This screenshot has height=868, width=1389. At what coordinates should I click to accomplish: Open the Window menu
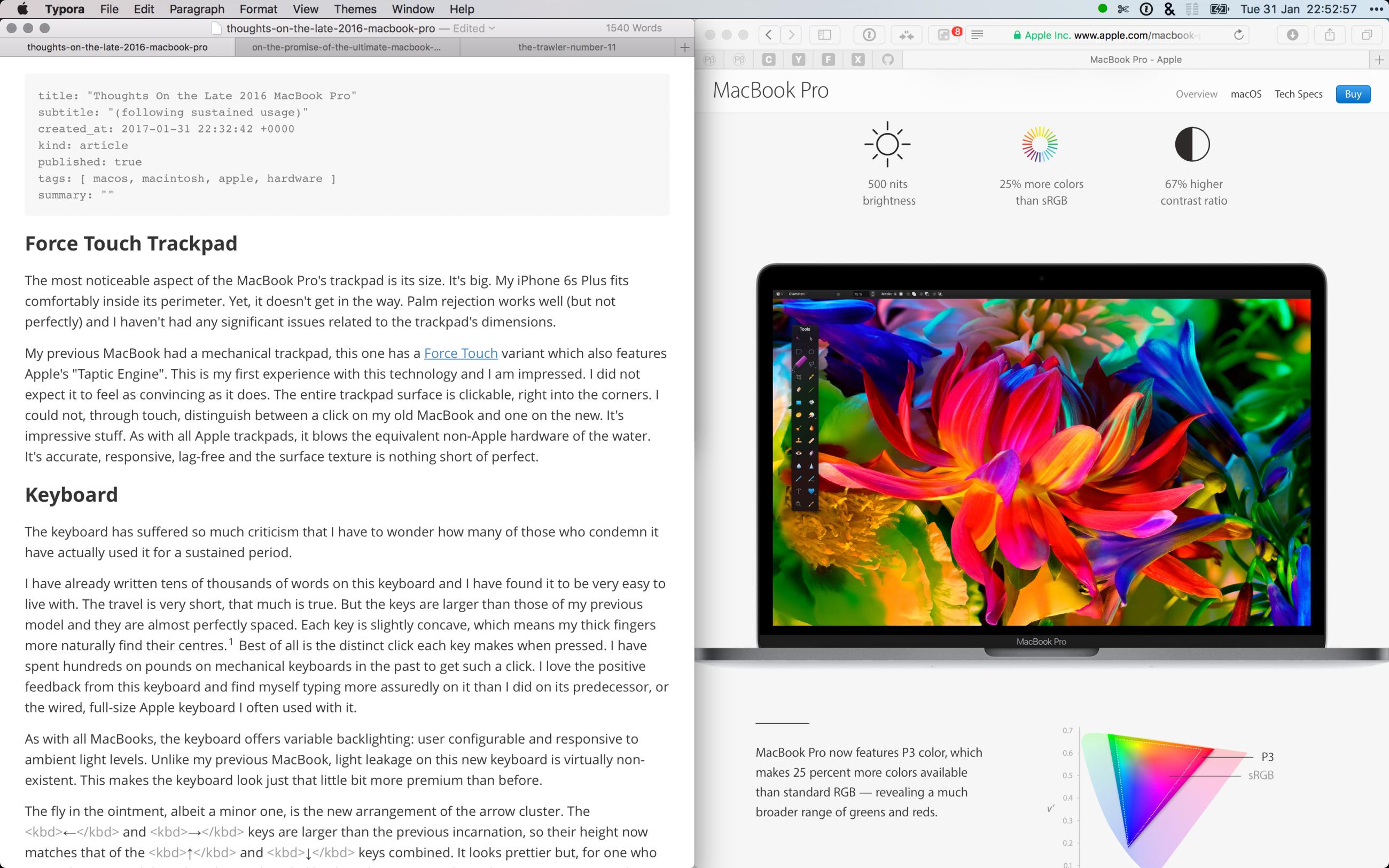click(x=412, y=9)
